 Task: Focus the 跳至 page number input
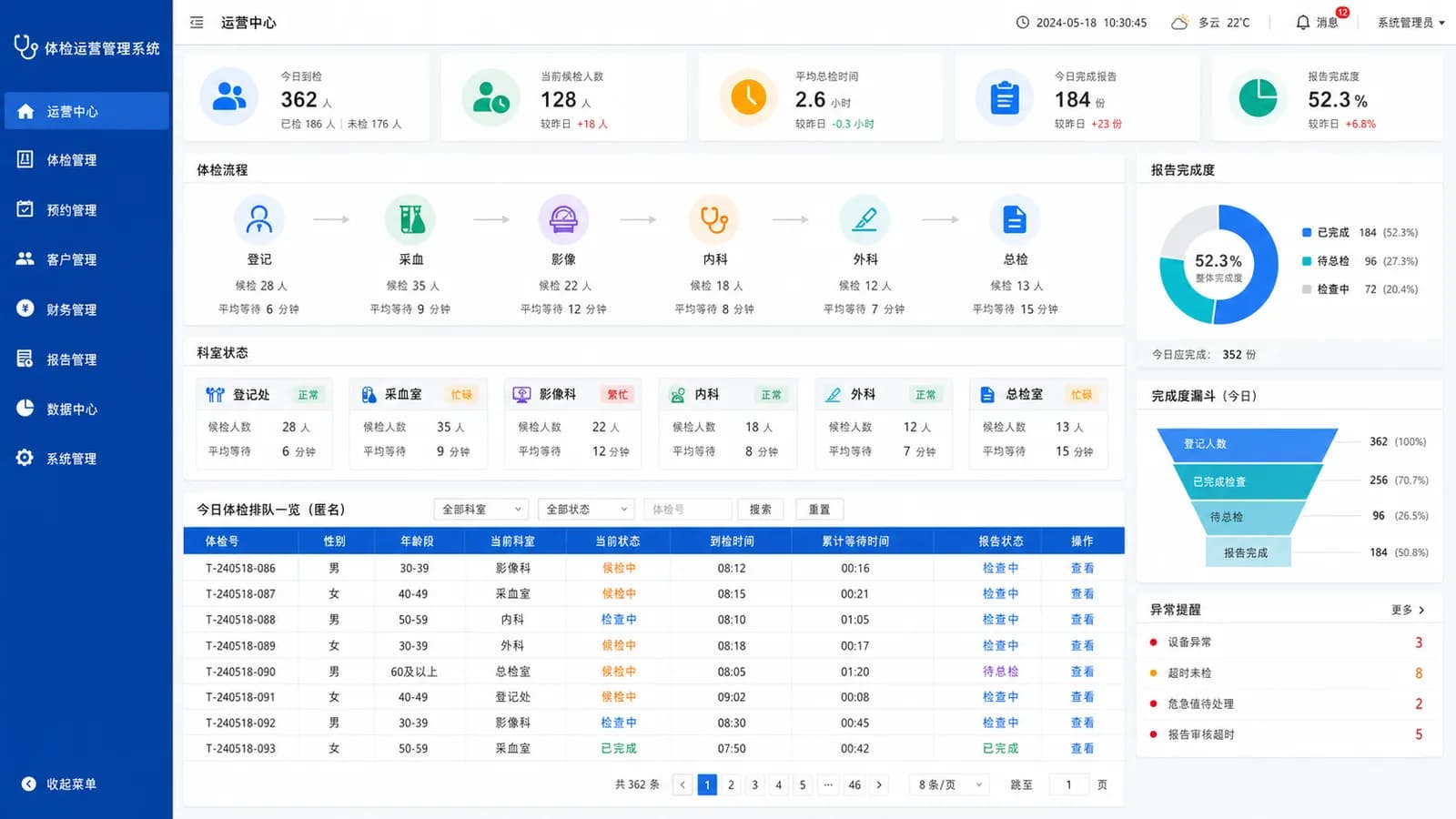pos(1068,784)
